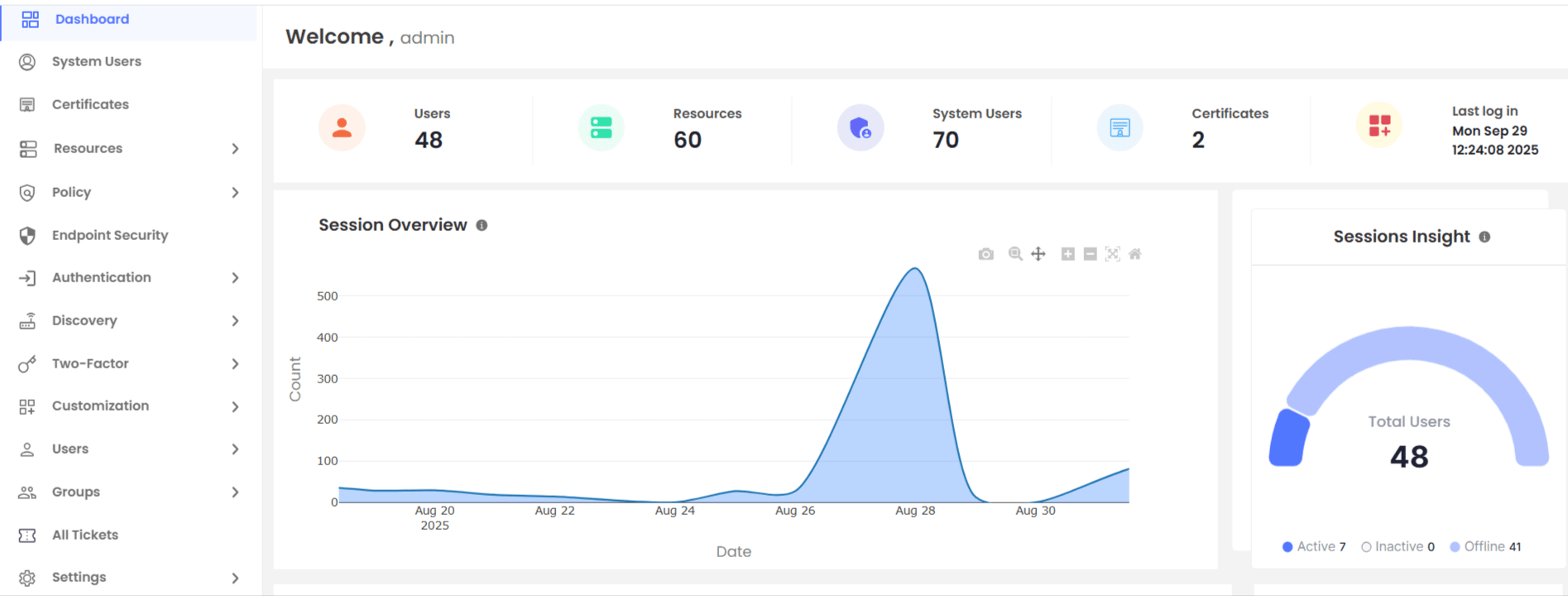Image resolution: width=1568 pixels, height=596 pixels.
Task: Open Endpoint Security in the sidebar
Action: click(109, 235)
